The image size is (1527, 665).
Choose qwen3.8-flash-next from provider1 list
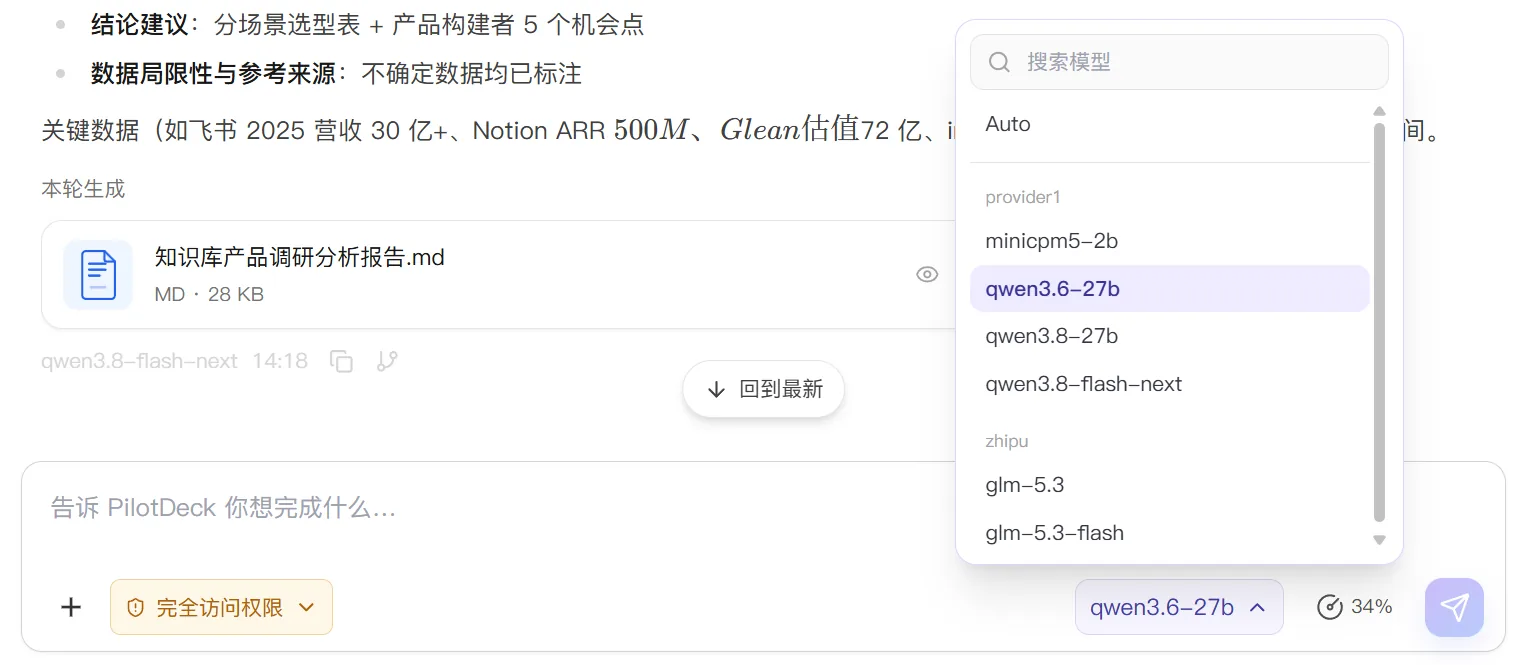coord(1169,384)
